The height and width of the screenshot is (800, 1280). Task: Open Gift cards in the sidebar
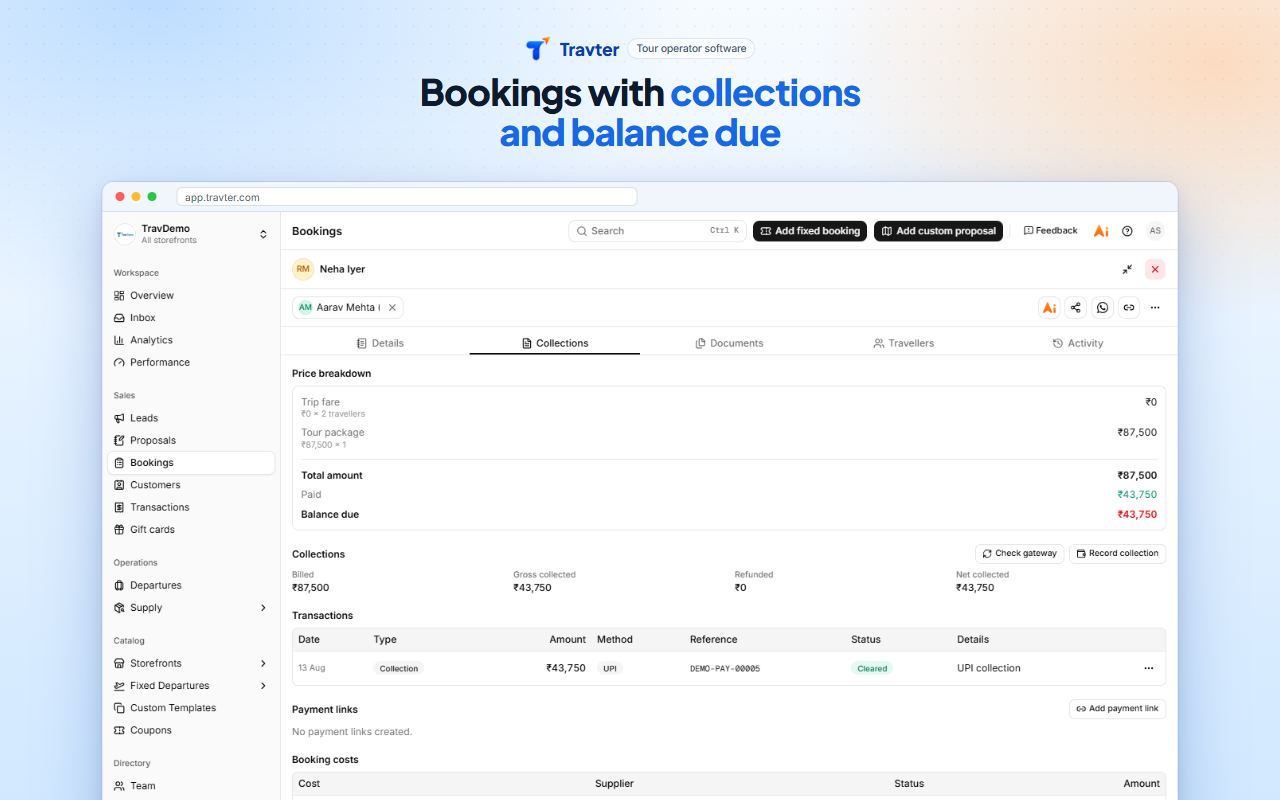191,530
